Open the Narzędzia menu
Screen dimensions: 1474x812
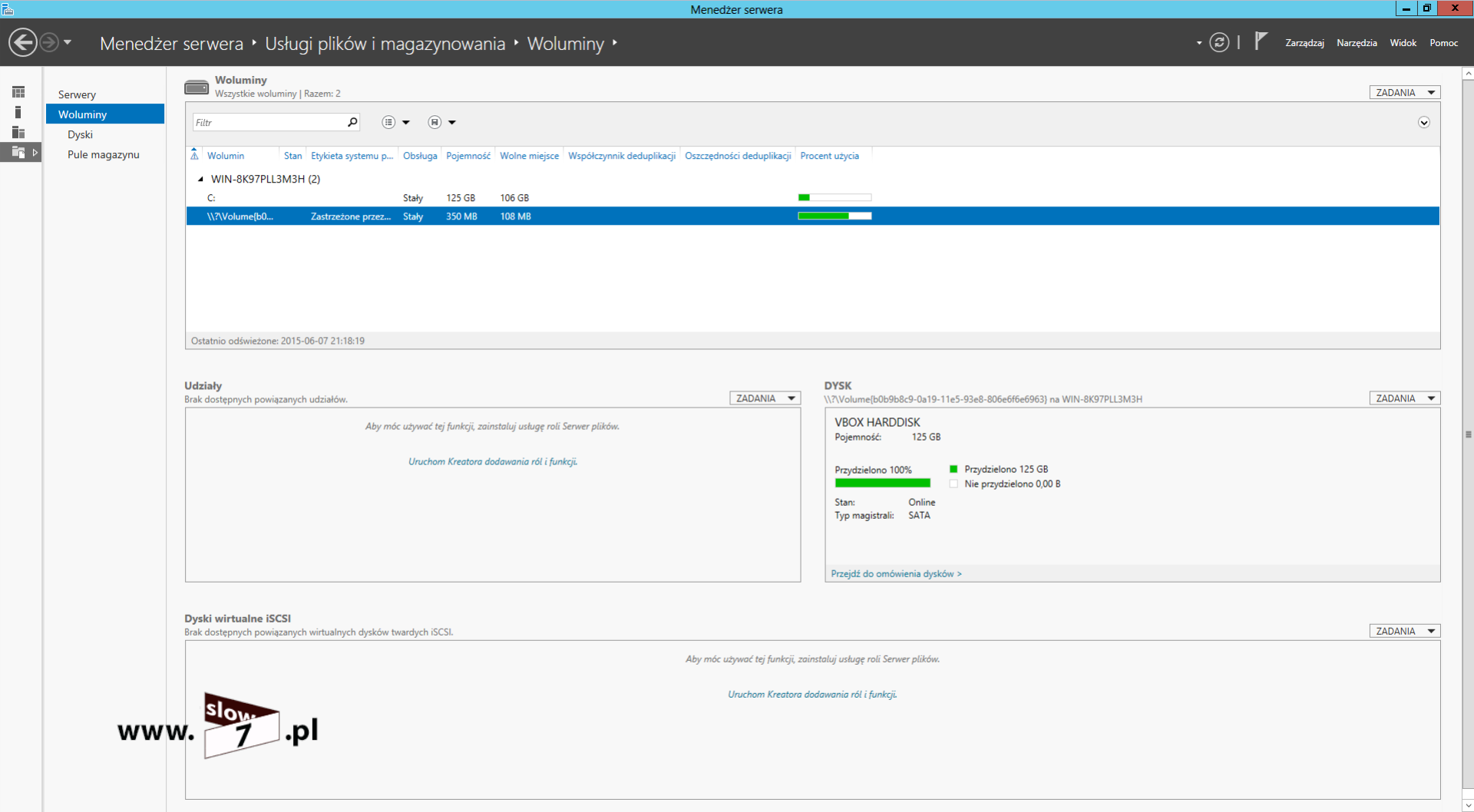(1356, 43)
